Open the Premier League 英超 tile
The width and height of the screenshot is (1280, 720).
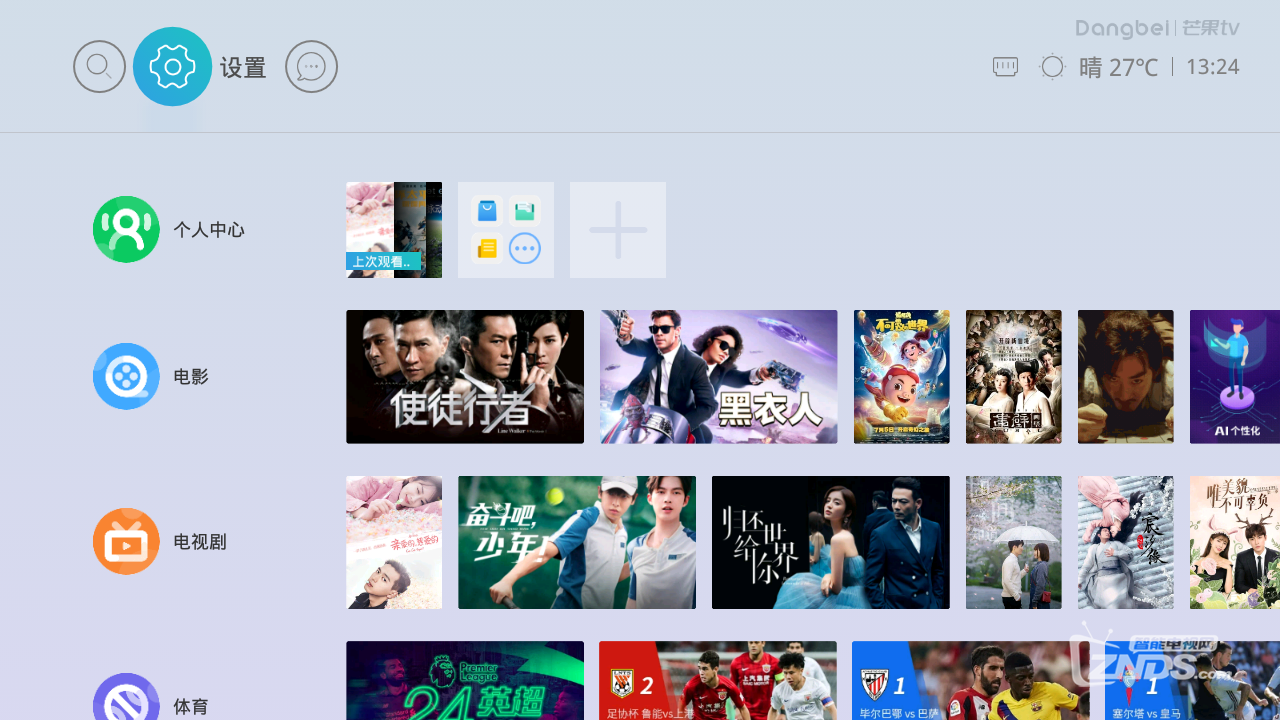tap(465, 681)
